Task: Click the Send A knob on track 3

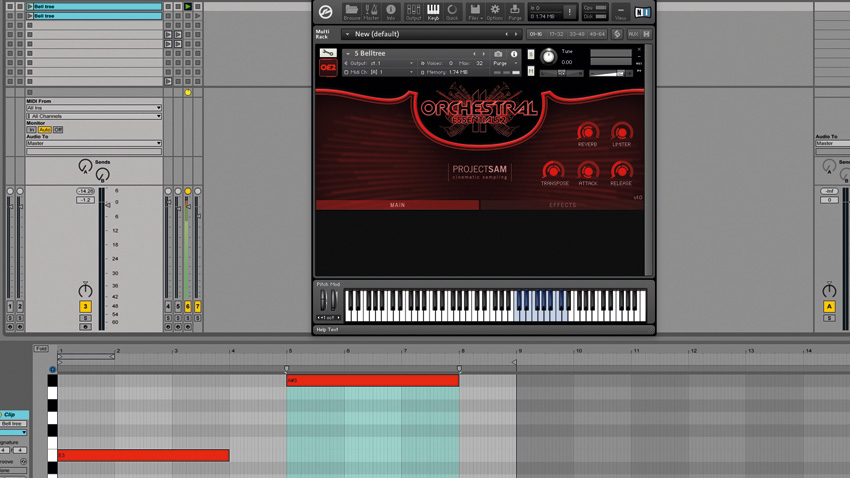Action: coord(85,166)
